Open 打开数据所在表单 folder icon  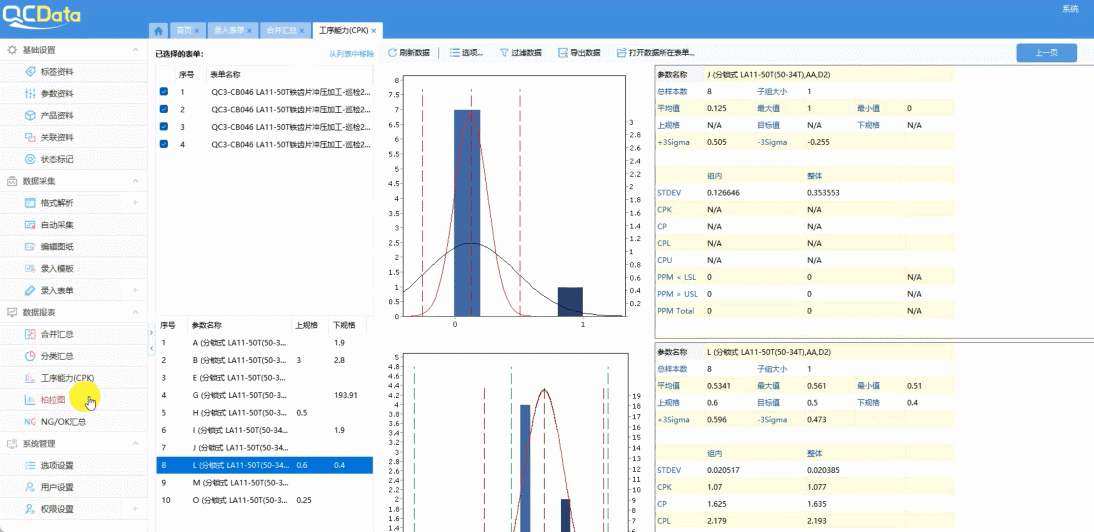622,52
